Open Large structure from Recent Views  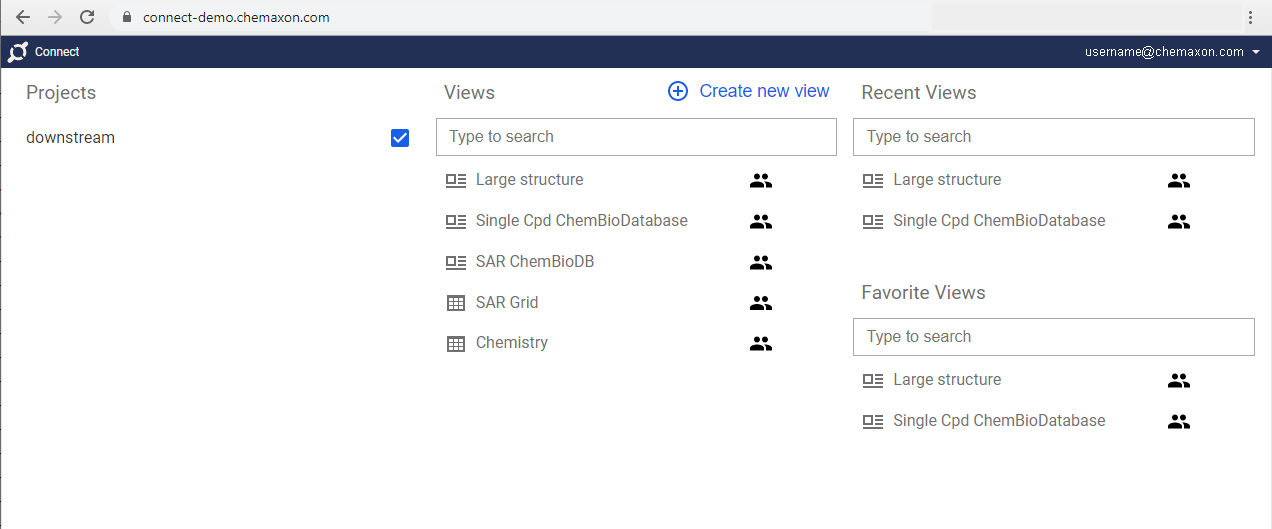(947, 180)
